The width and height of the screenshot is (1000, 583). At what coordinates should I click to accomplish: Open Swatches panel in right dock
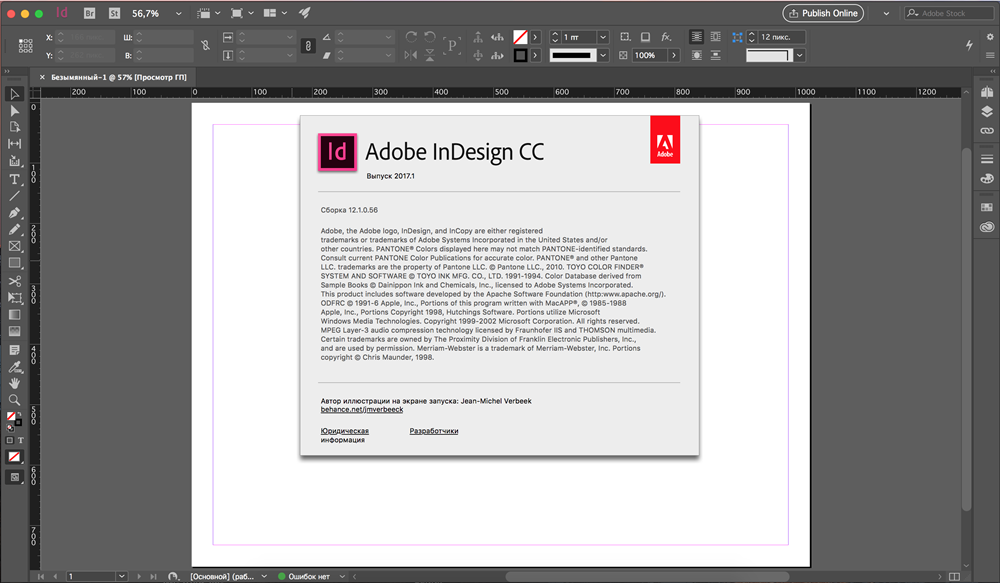pyautogui.click(x=987, y=207)
